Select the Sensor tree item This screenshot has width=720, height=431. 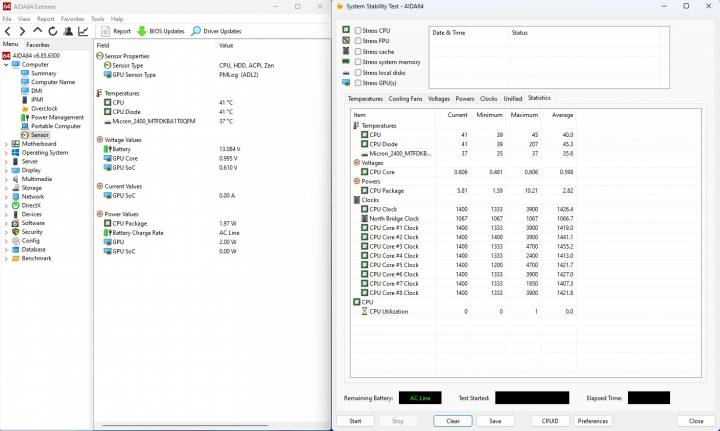coord(39,135)
